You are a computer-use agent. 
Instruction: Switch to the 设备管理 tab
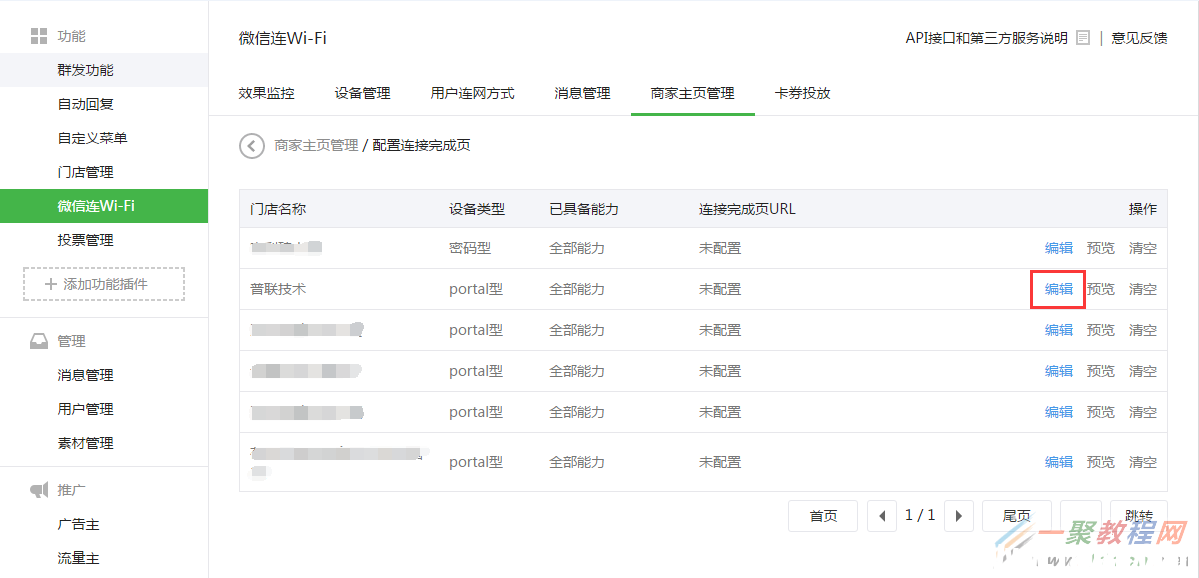coord(362,93)
